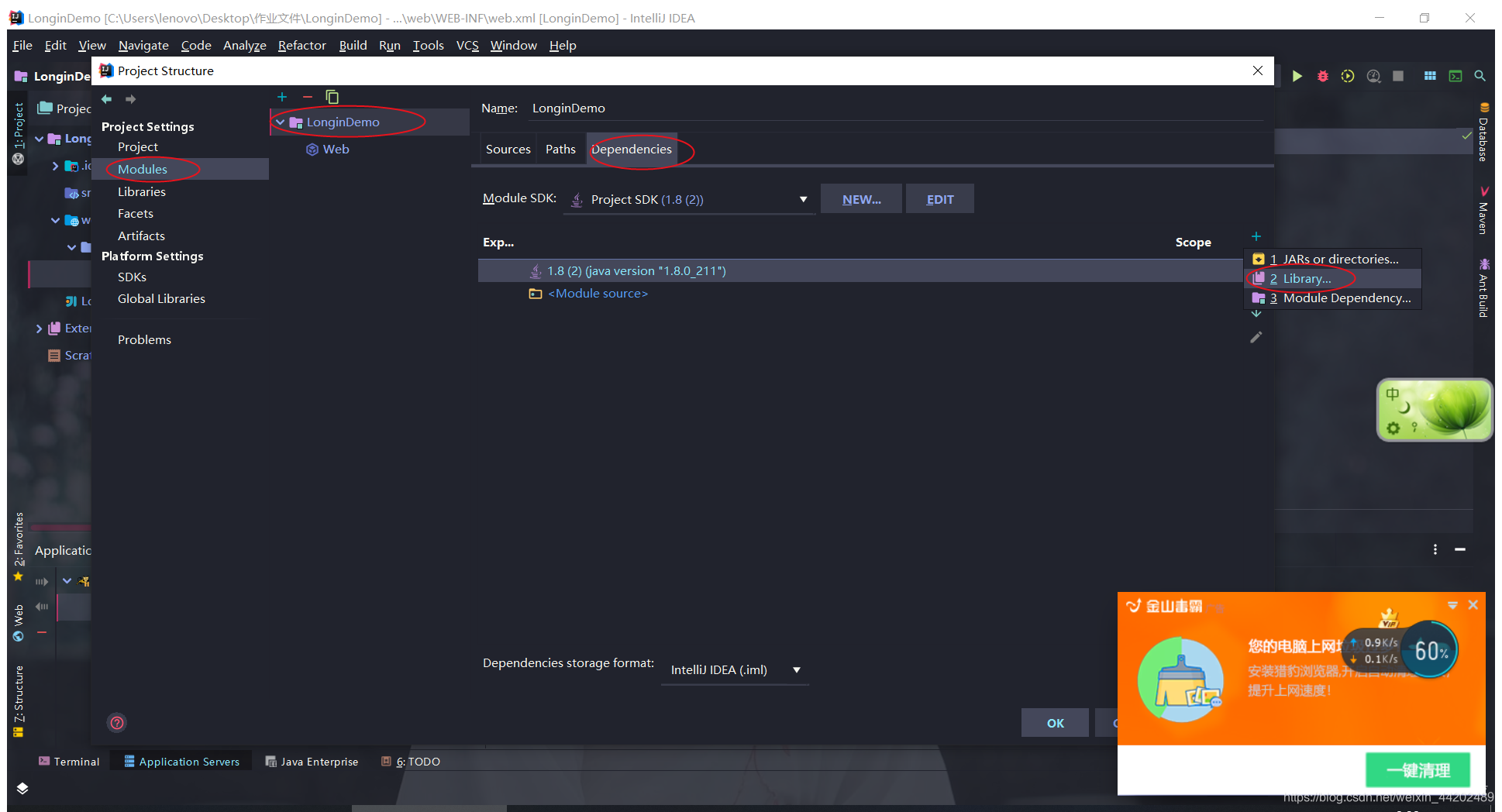Click the module Name input field
Screen dimensions: 1502x812
897,108
